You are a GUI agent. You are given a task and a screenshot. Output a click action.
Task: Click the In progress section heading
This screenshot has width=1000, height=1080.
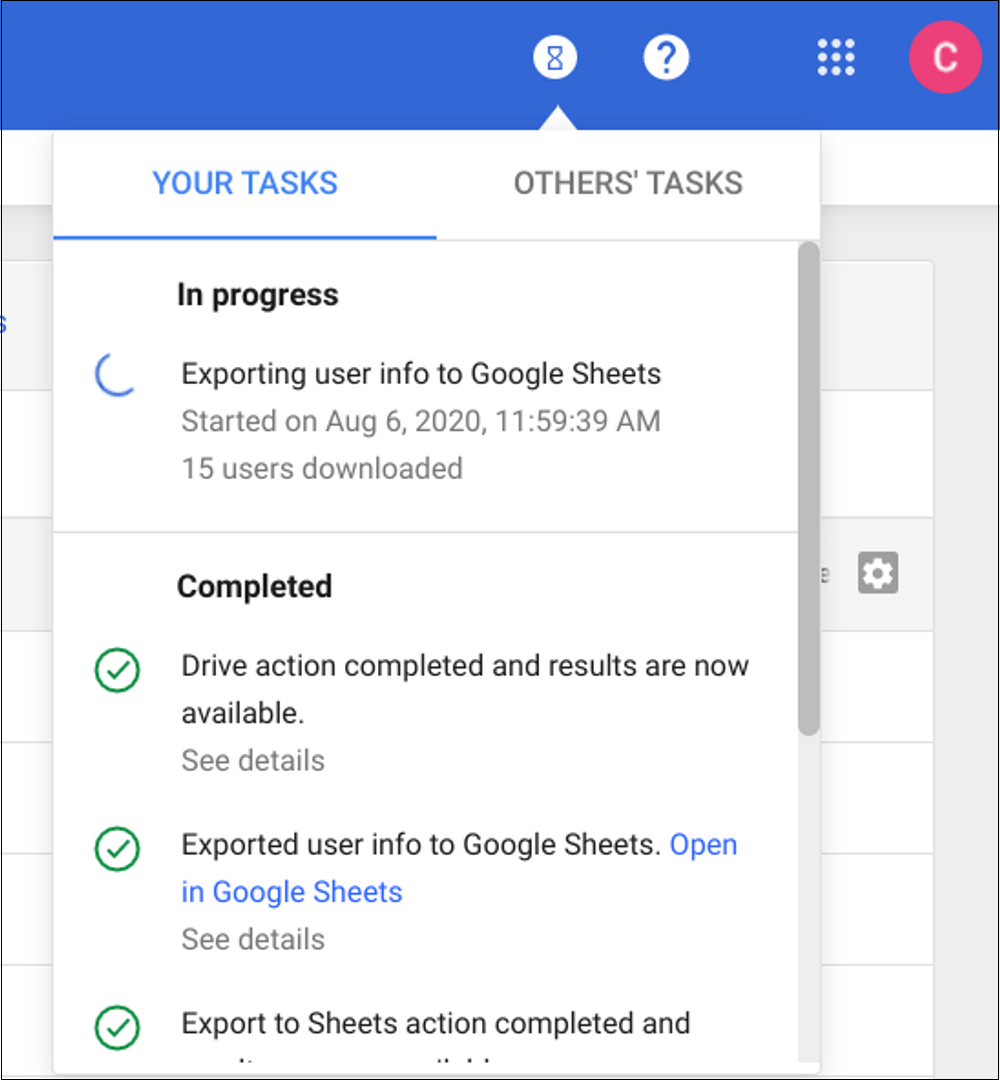point(258,295)
